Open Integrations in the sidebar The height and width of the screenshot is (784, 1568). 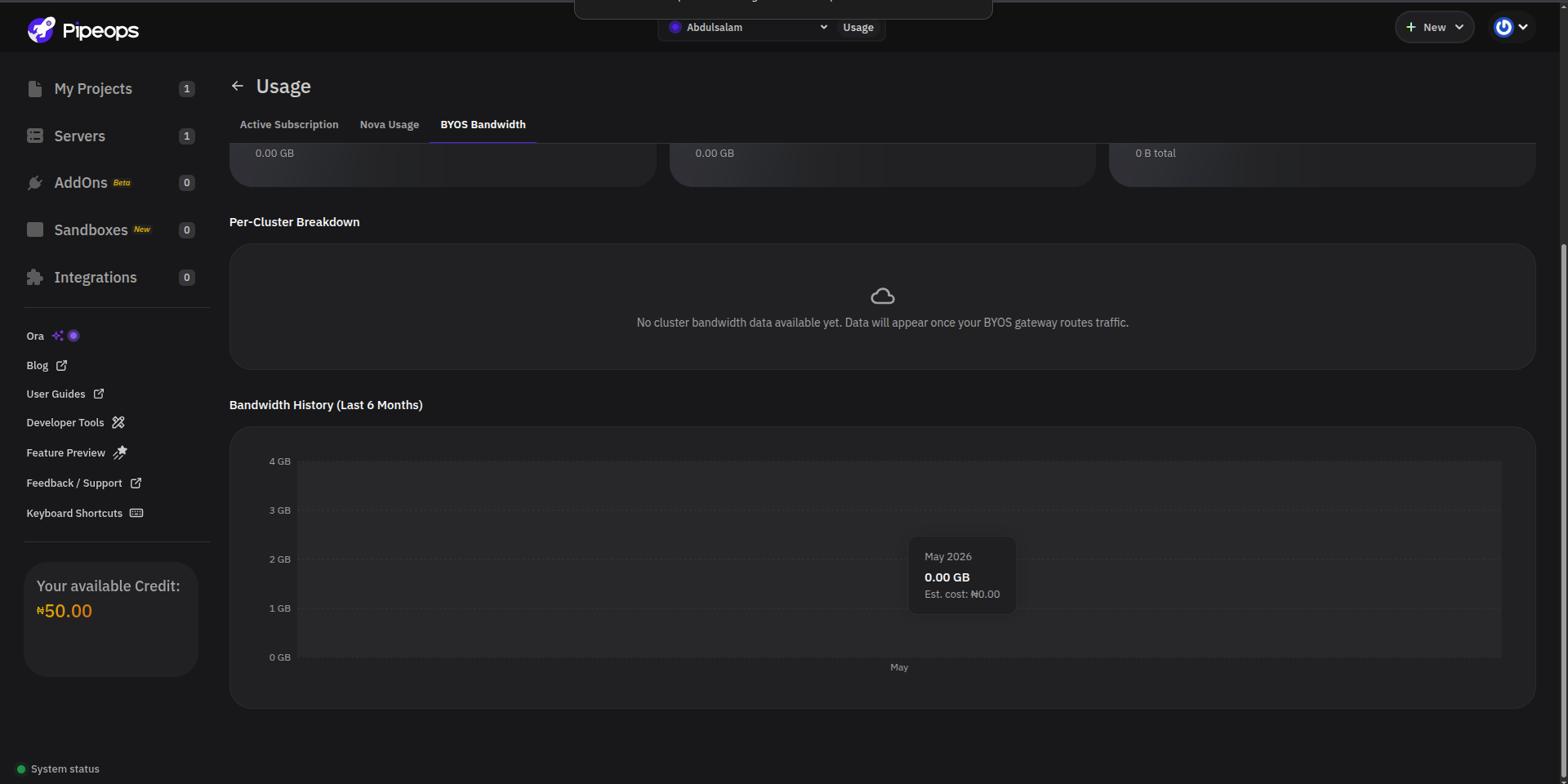[x=112, y=278]
